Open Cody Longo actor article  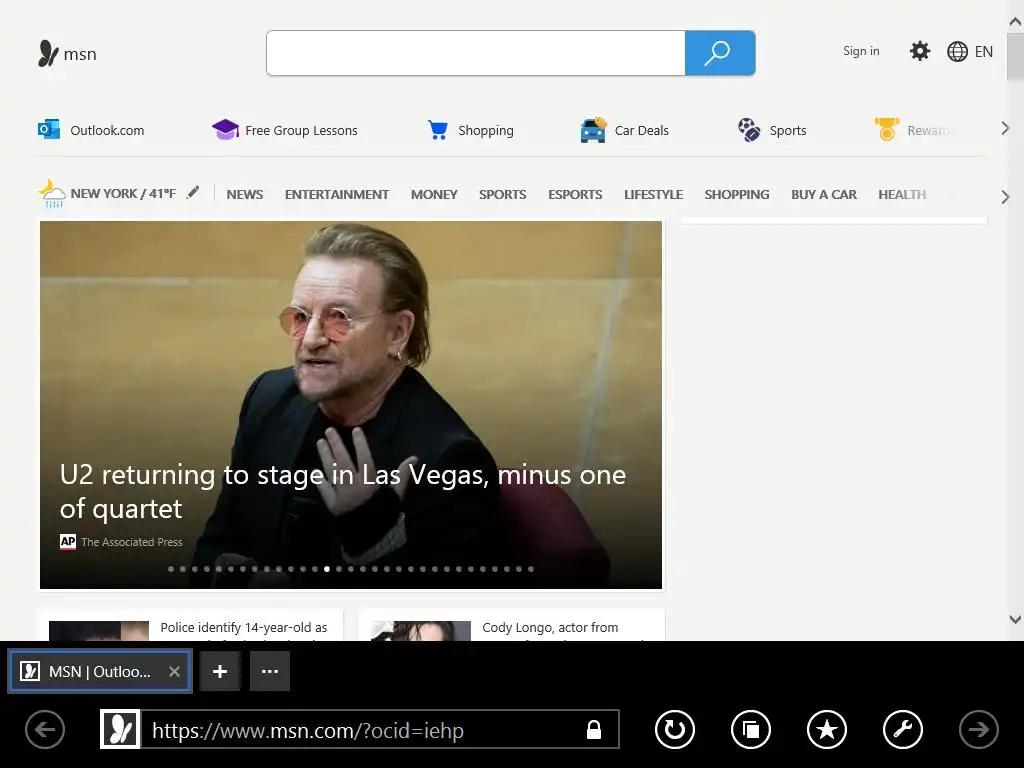550,628
